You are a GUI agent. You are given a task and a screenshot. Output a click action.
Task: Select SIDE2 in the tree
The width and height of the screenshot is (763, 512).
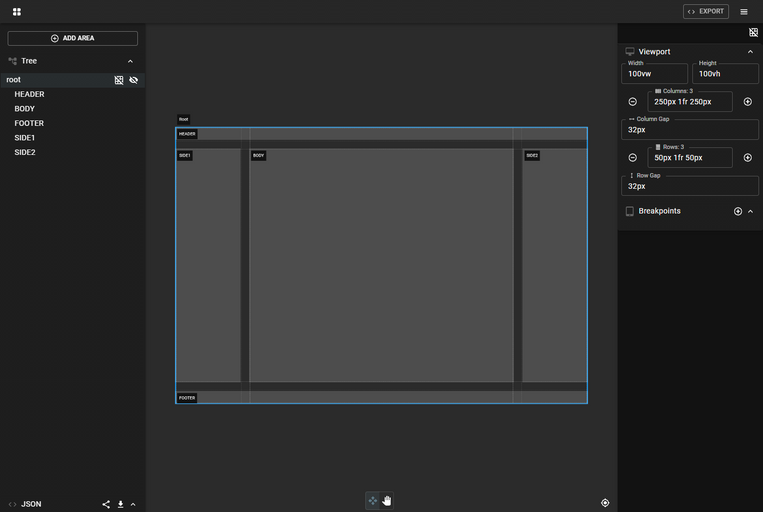click(x=25, y=152)
